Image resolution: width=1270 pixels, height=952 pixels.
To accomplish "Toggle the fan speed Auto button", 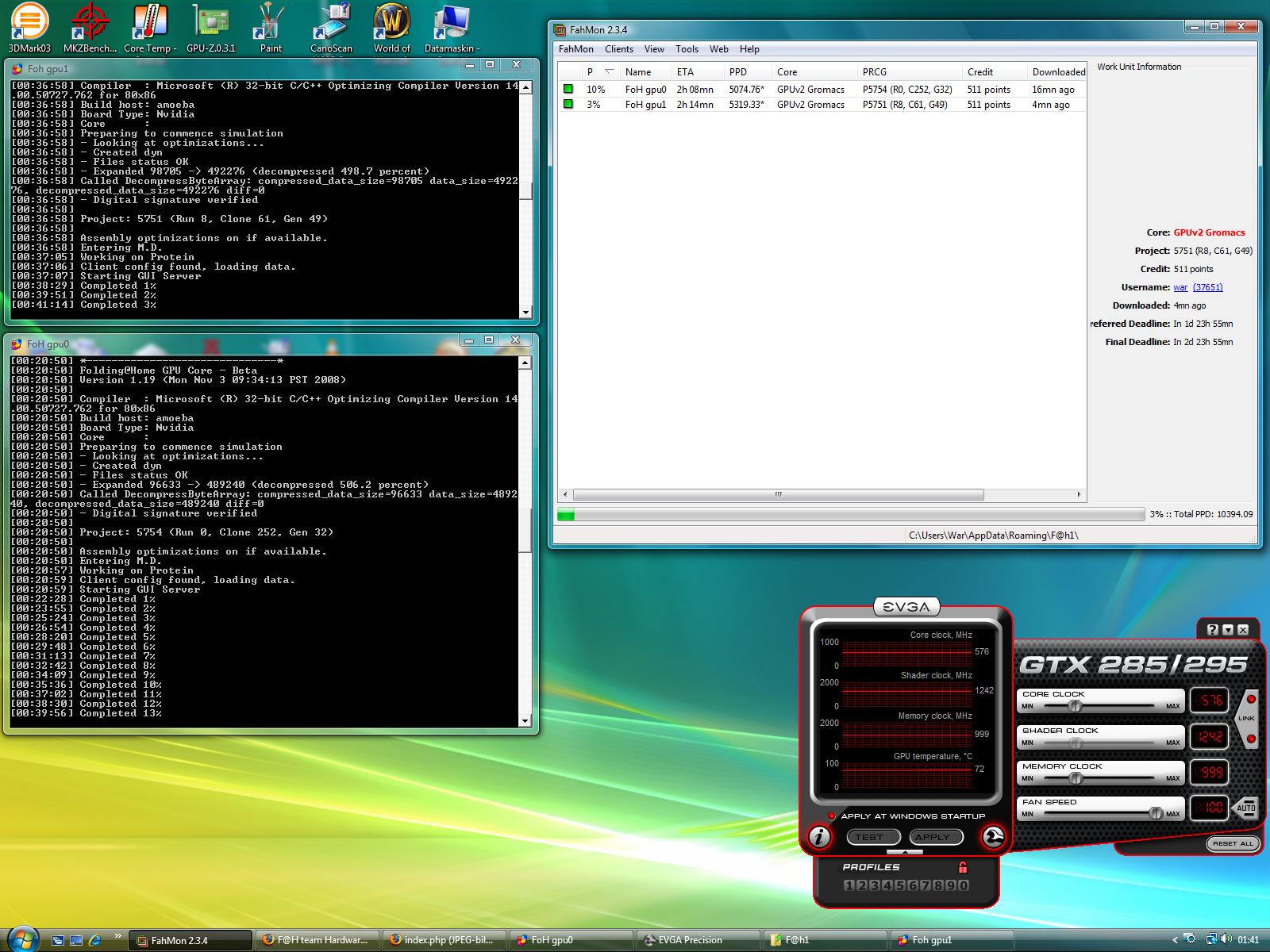I will tap(1246, 808).
